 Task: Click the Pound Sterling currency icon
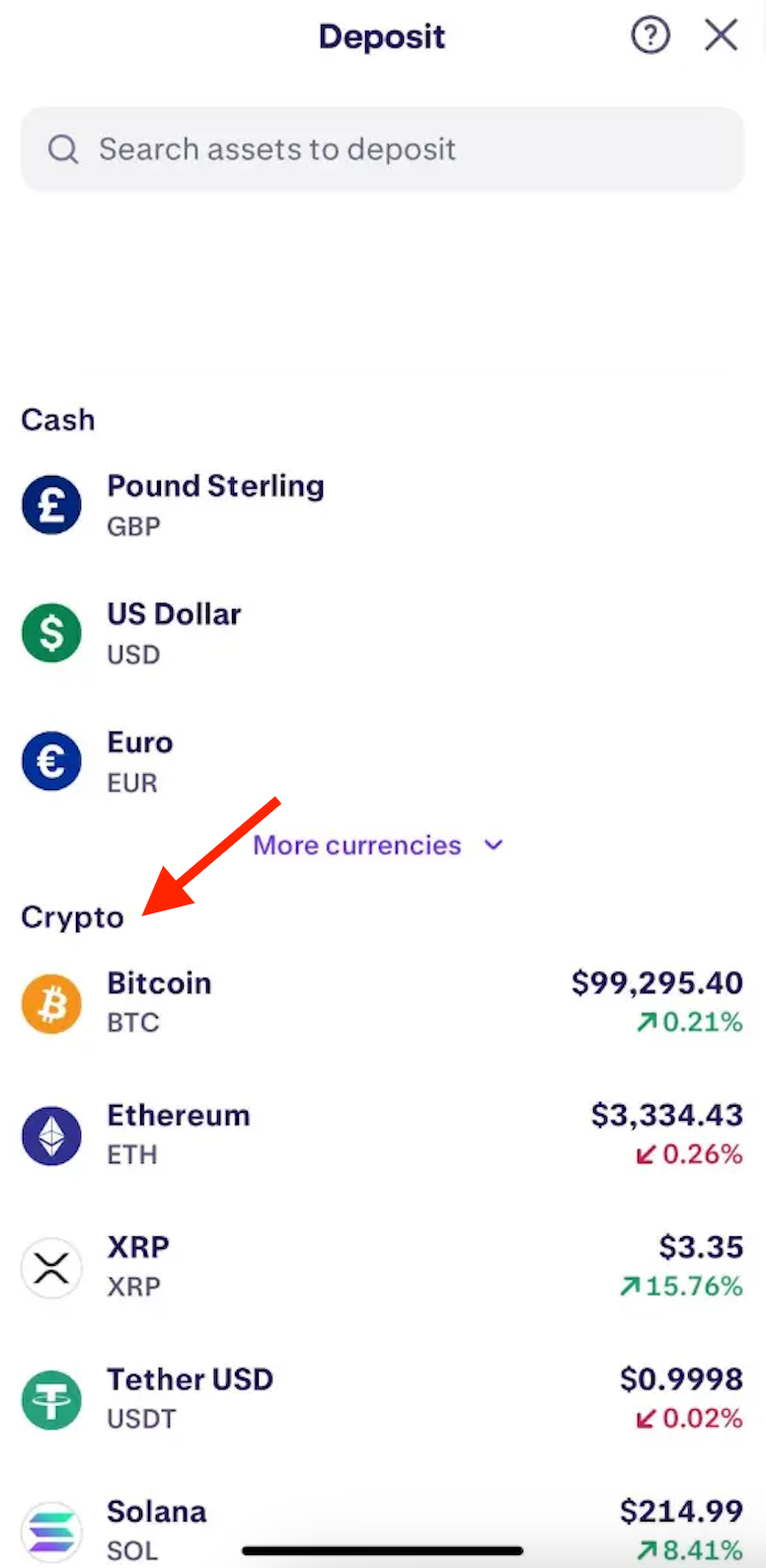coord(51,505)
